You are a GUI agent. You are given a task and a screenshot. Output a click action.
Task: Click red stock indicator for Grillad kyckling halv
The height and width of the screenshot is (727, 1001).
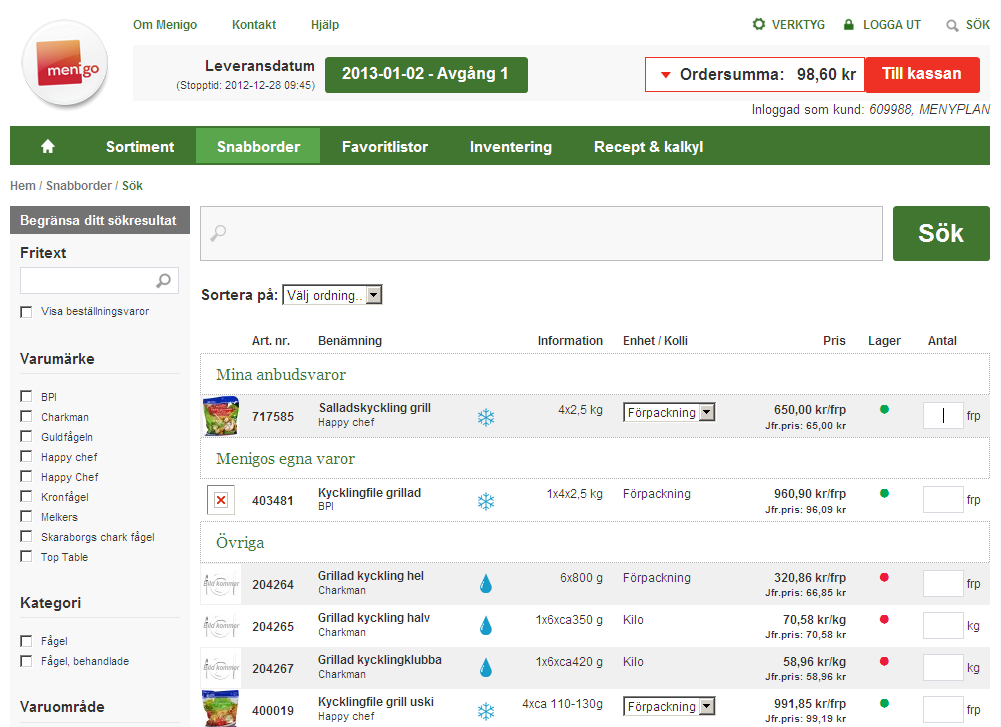click(884, 619)
